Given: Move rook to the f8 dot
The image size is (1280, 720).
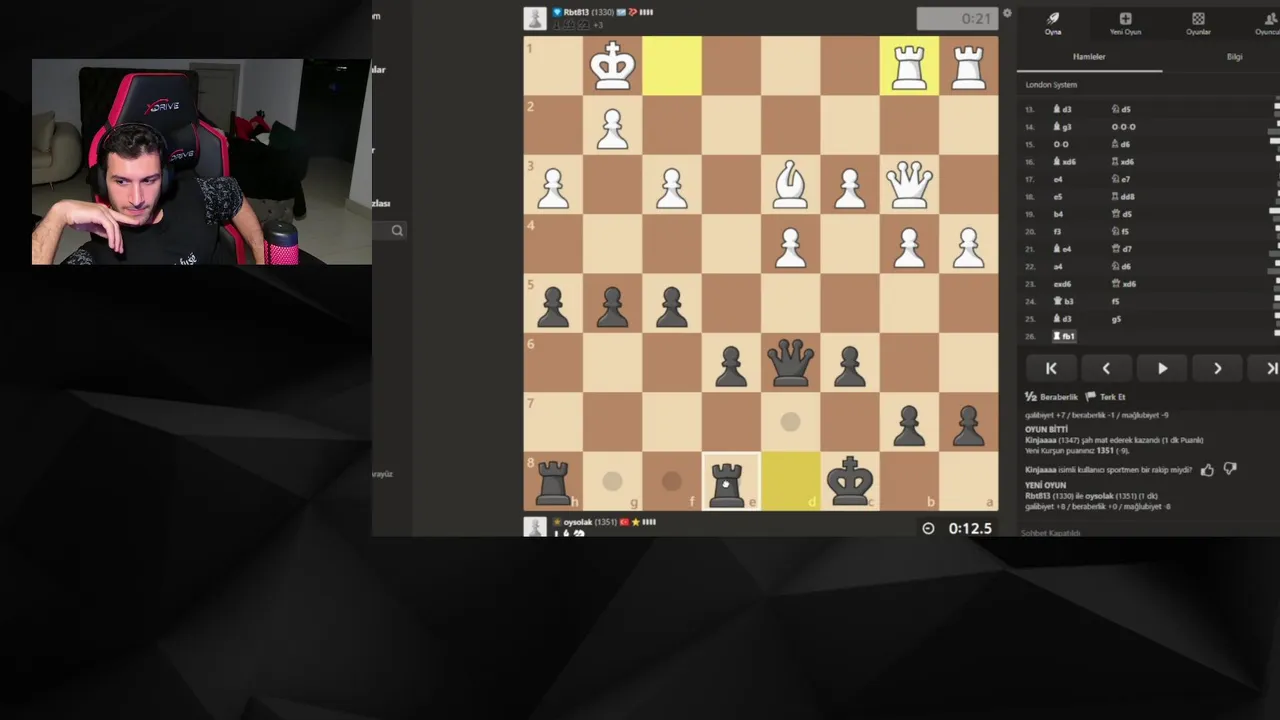Looking at the screenshot, I should [x=672, y=482].
